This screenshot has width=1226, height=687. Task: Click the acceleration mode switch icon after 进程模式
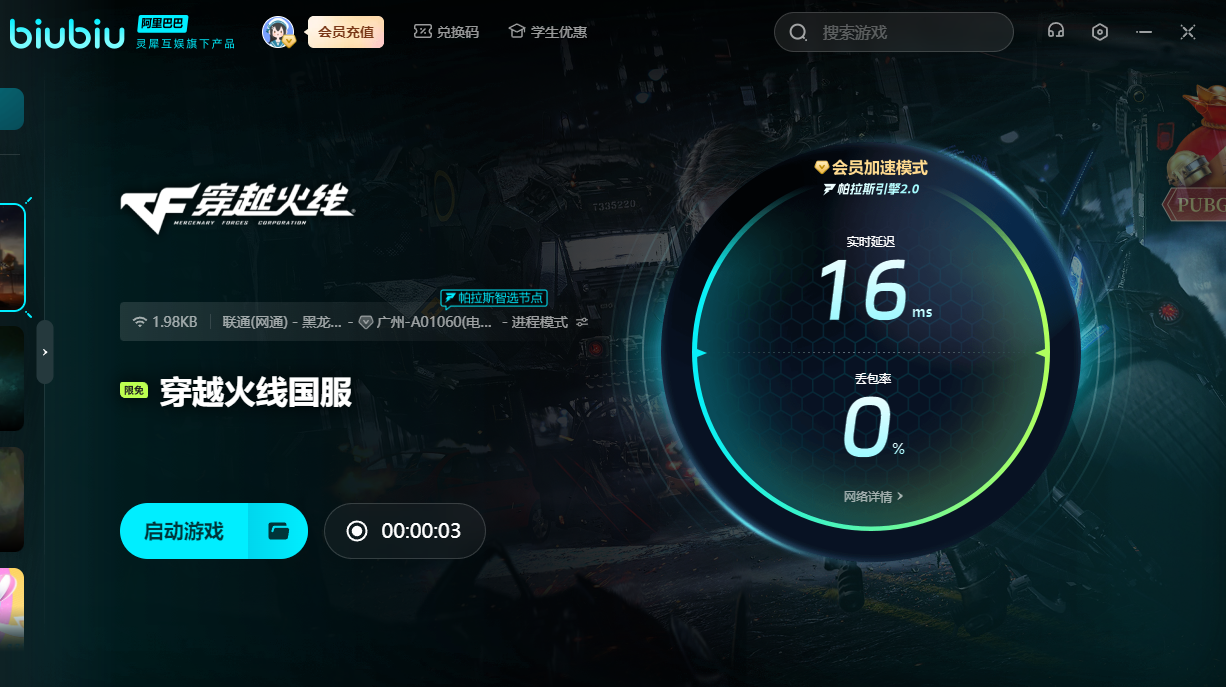582,322
